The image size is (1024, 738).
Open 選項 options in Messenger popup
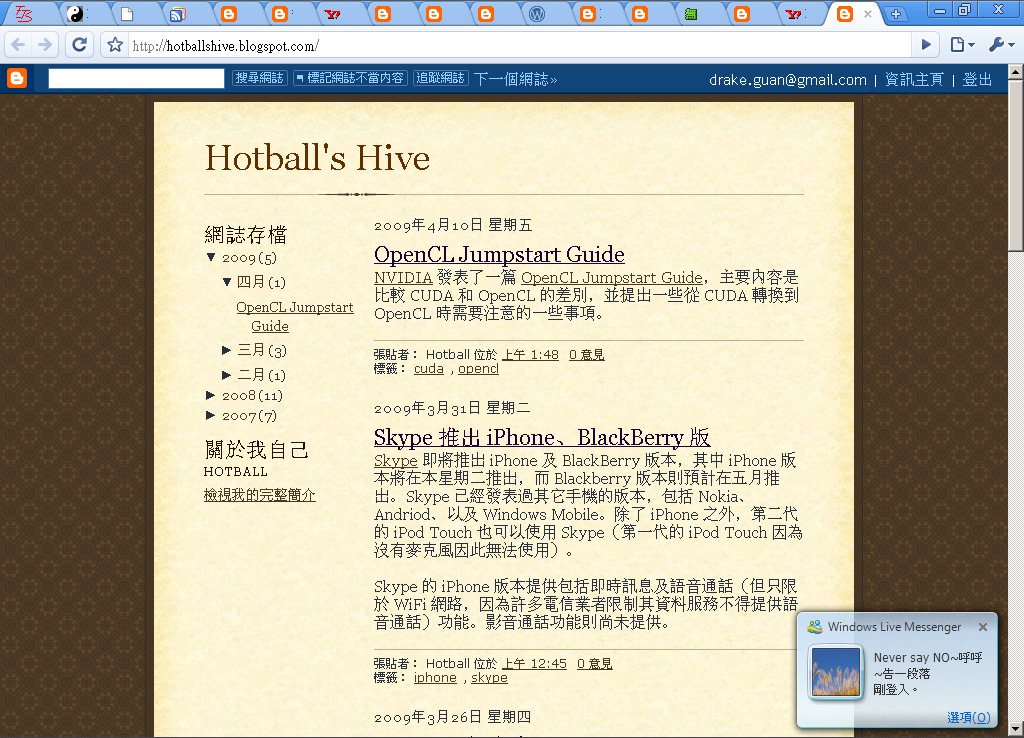968,718
